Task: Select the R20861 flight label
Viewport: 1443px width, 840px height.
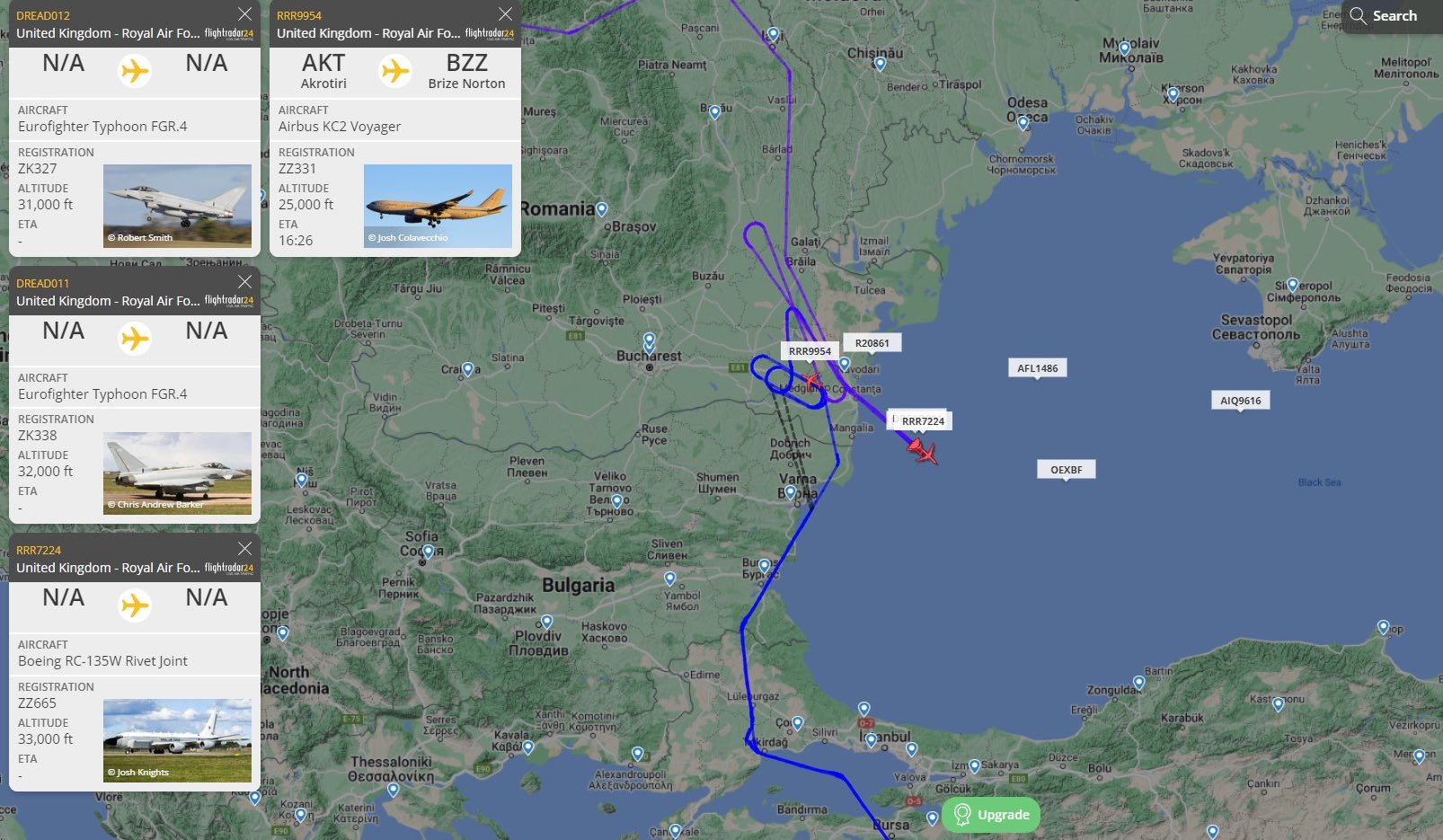Action: click(872, 343)
